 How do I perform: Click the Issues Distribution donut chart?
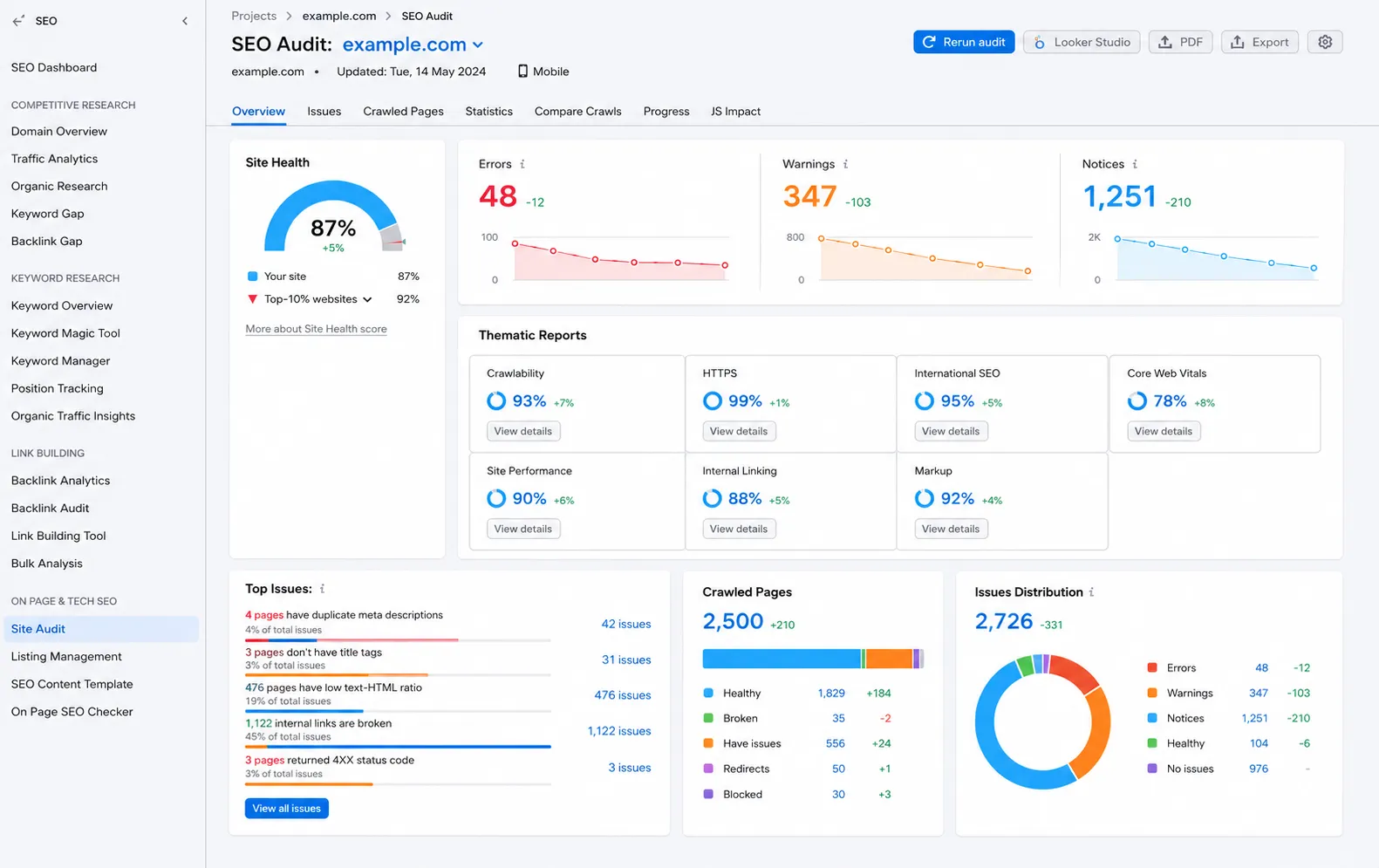pyautogui.click(x=1043, y=721)
